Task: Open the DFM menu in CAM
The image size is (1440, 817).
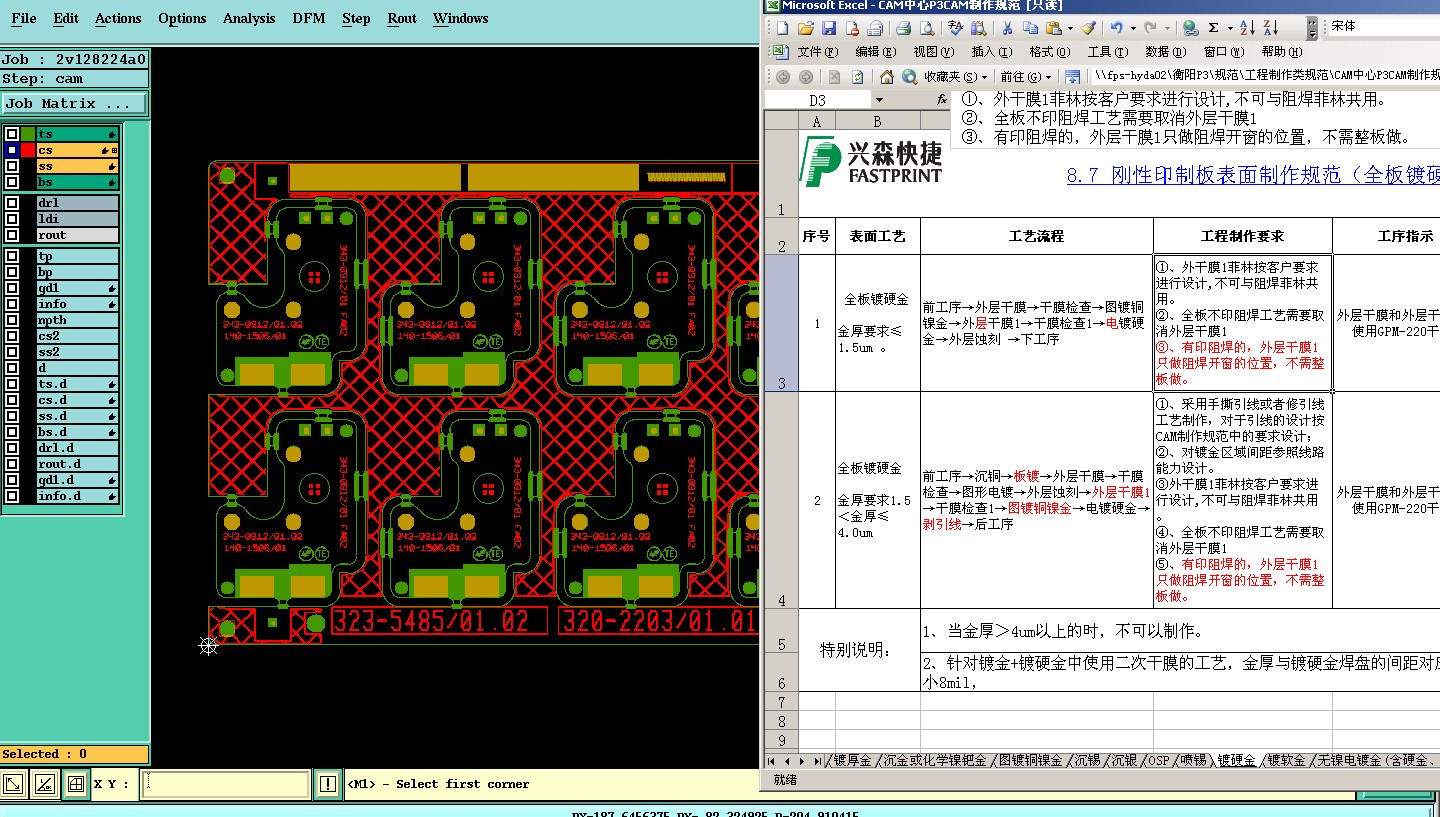Action: tap(308, 18)
